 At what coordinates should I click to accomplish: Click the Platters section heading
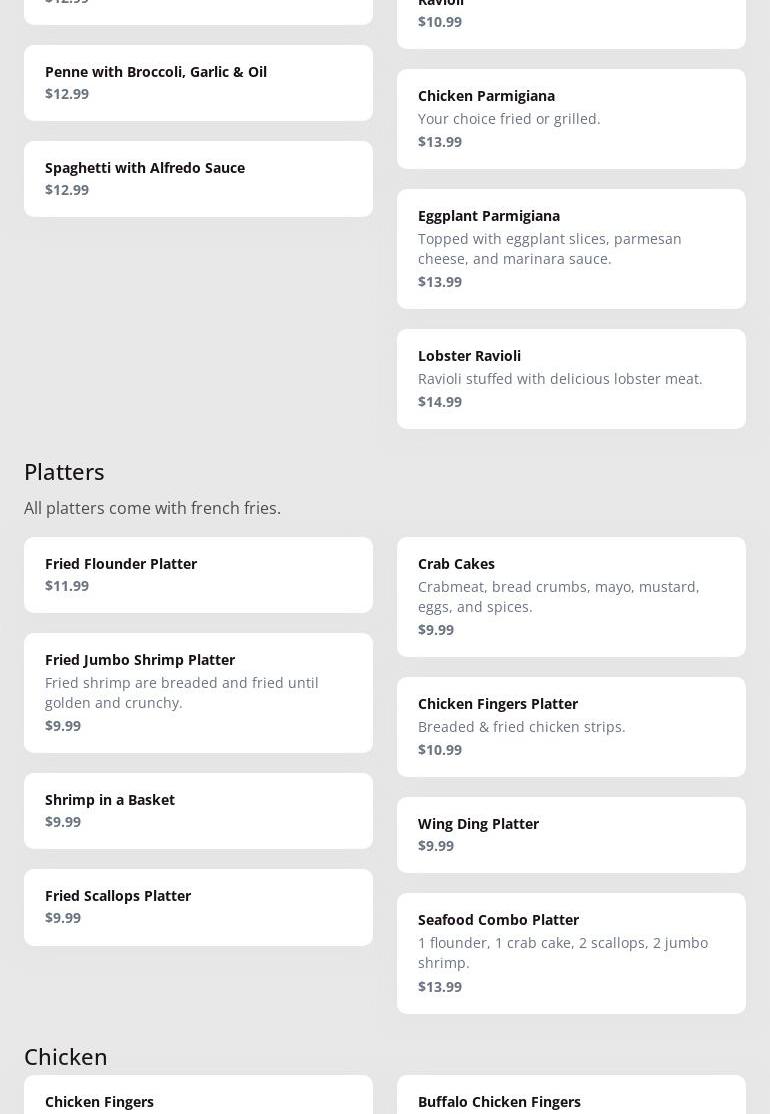coord(64,471)
